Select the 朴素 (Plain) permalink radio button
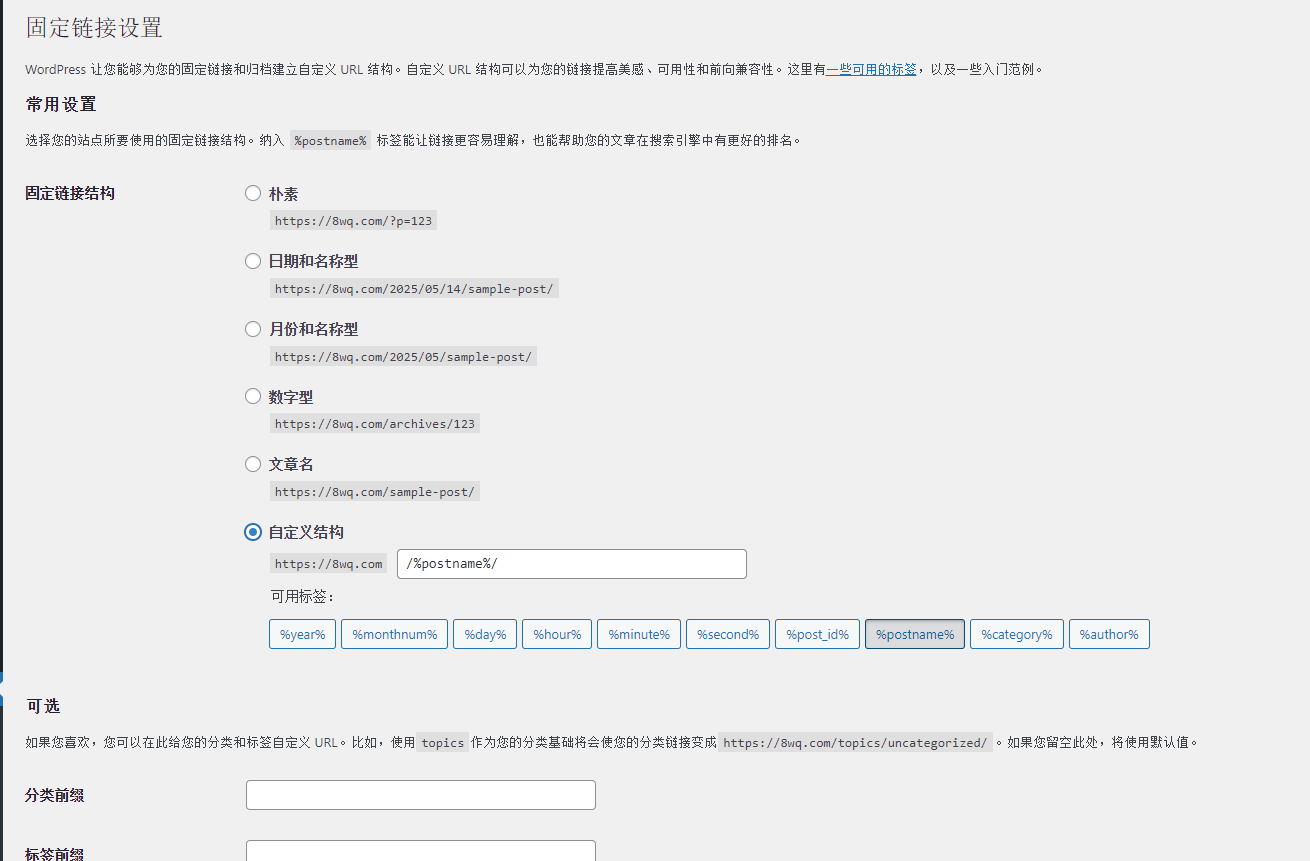This screenshot has height=861, width=1310. point(253,193)
